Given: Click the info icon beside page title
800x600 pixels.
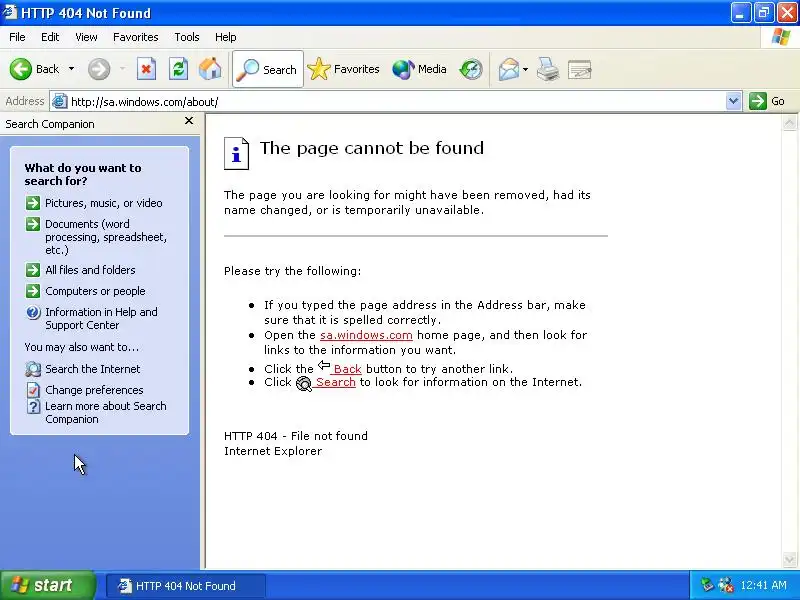Looking at the screenshot, I should pos(236,154).
